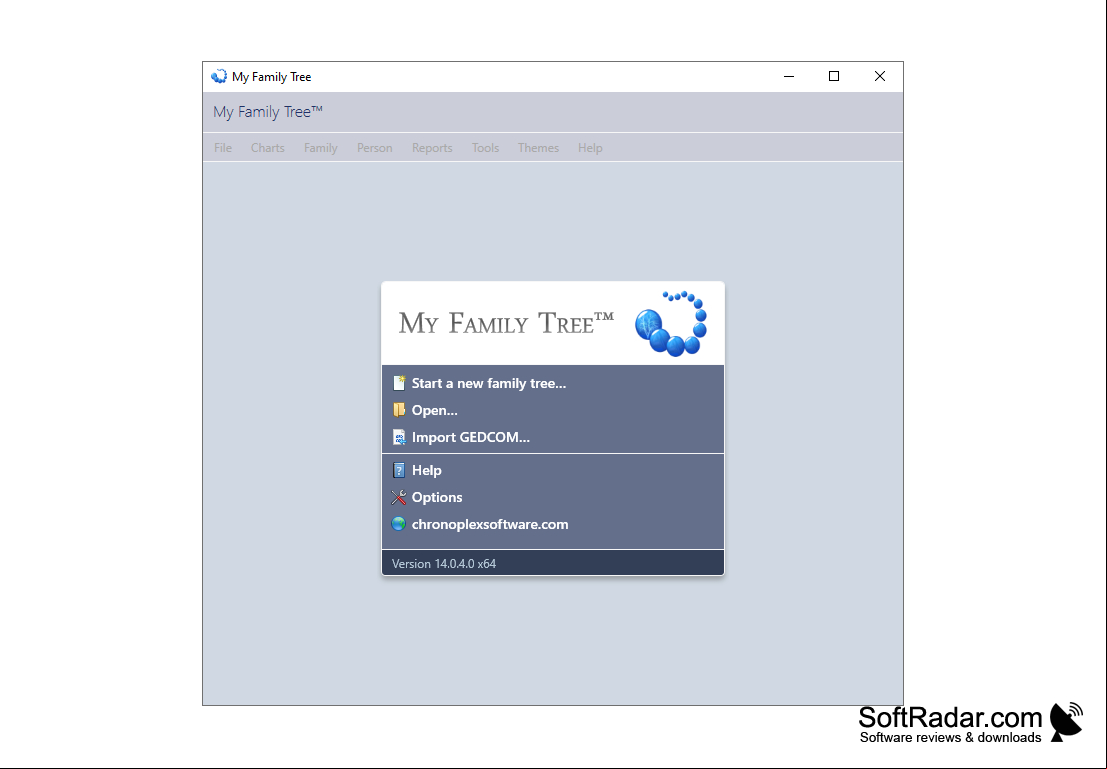Open the Person menu
The image size is (1107, 769).
pos(374,148)
